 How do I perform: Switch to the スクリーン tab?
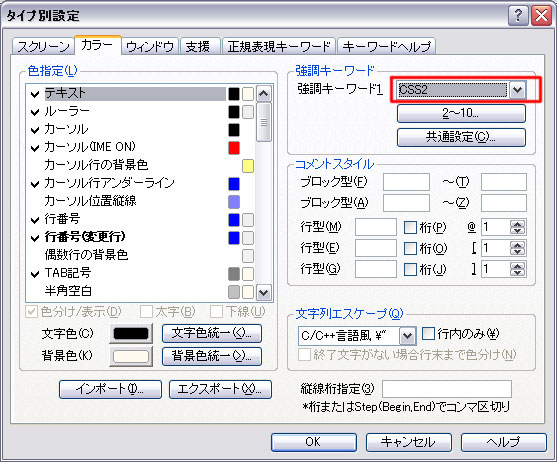click(x=43, y=47)
